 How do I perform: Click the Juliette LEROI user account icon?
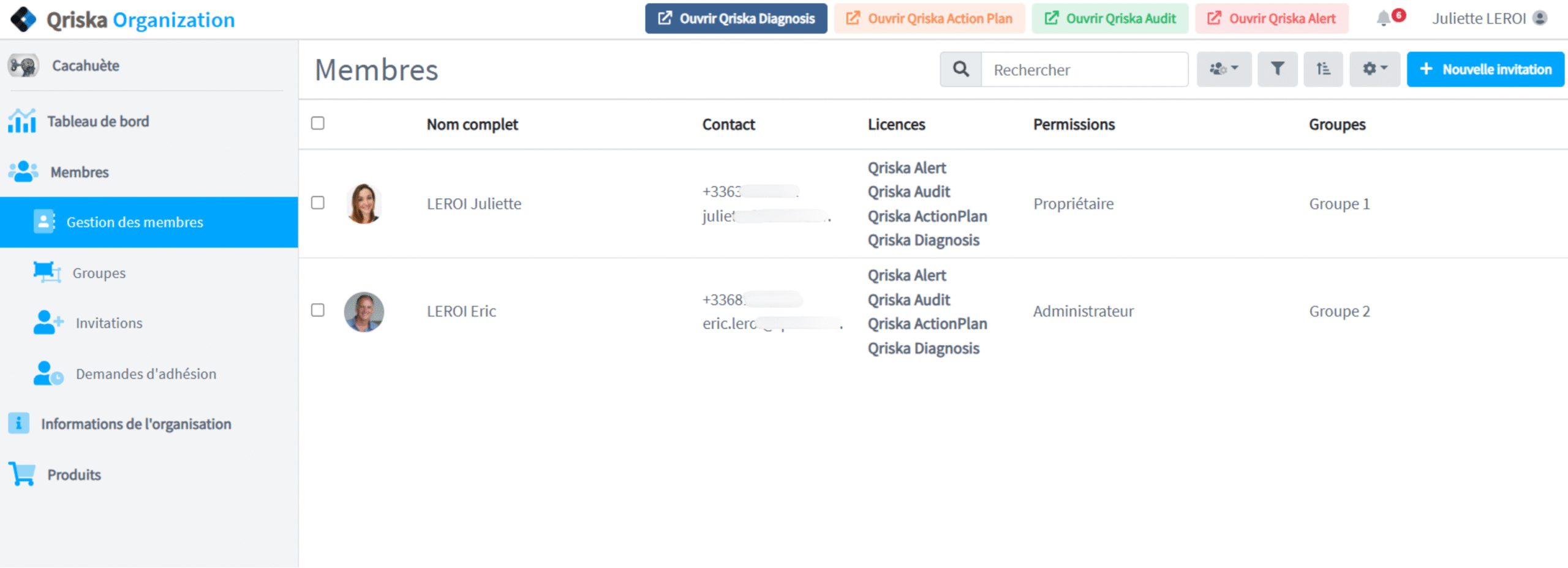pos(1540,18)
